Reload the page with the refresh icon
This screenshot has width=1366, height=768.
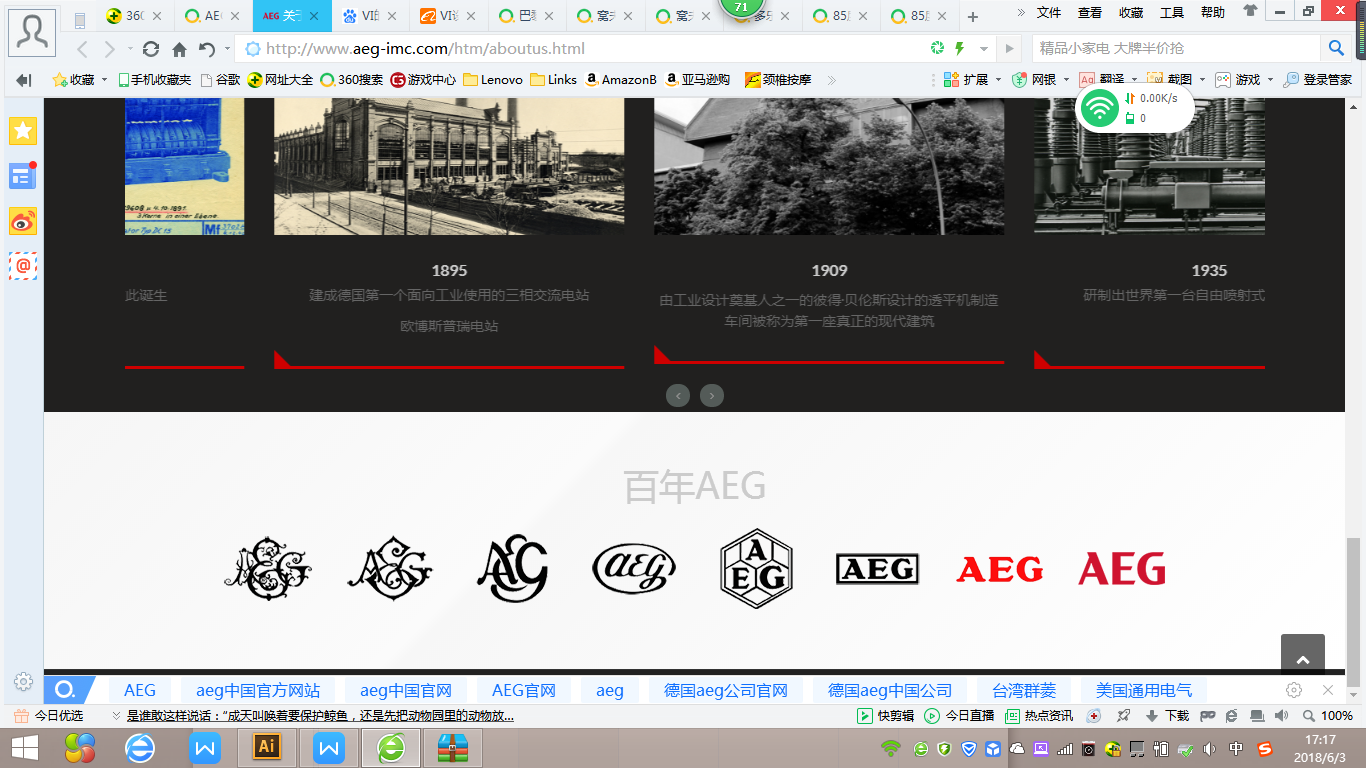[x=151, y=49]
